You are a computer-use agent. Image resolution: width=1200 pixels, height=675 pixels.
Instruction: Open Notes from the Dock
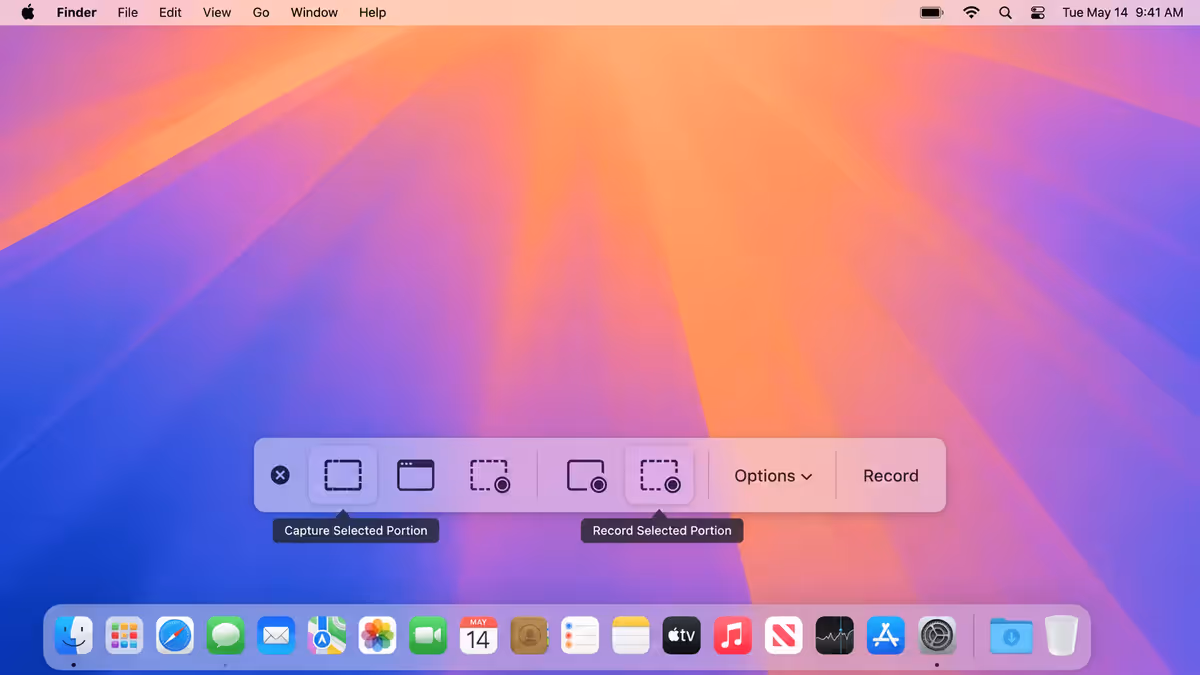point(631,635)
